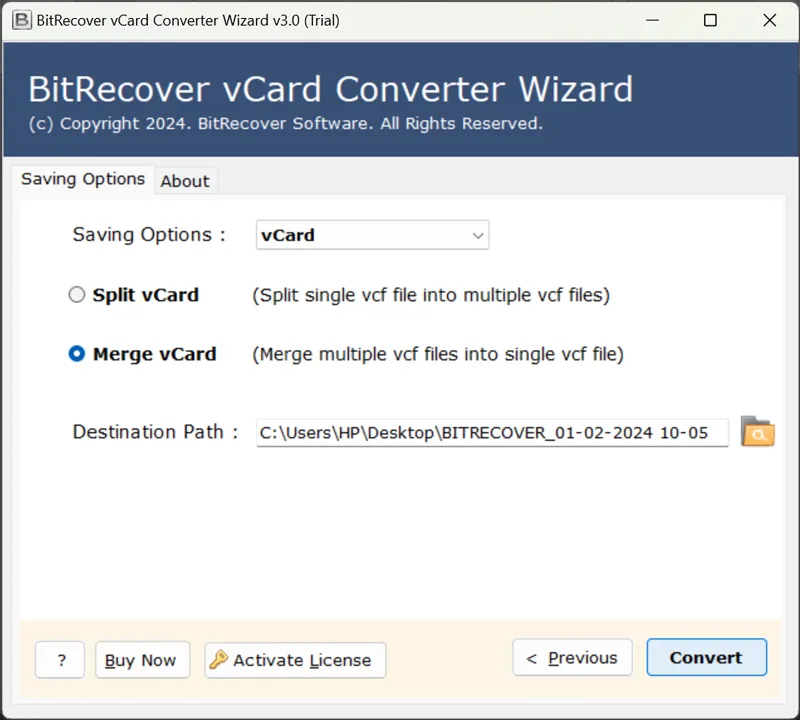800x720 pixels.
Task: Click inside the Destination Path field
Action: click(x=492, y=433)
